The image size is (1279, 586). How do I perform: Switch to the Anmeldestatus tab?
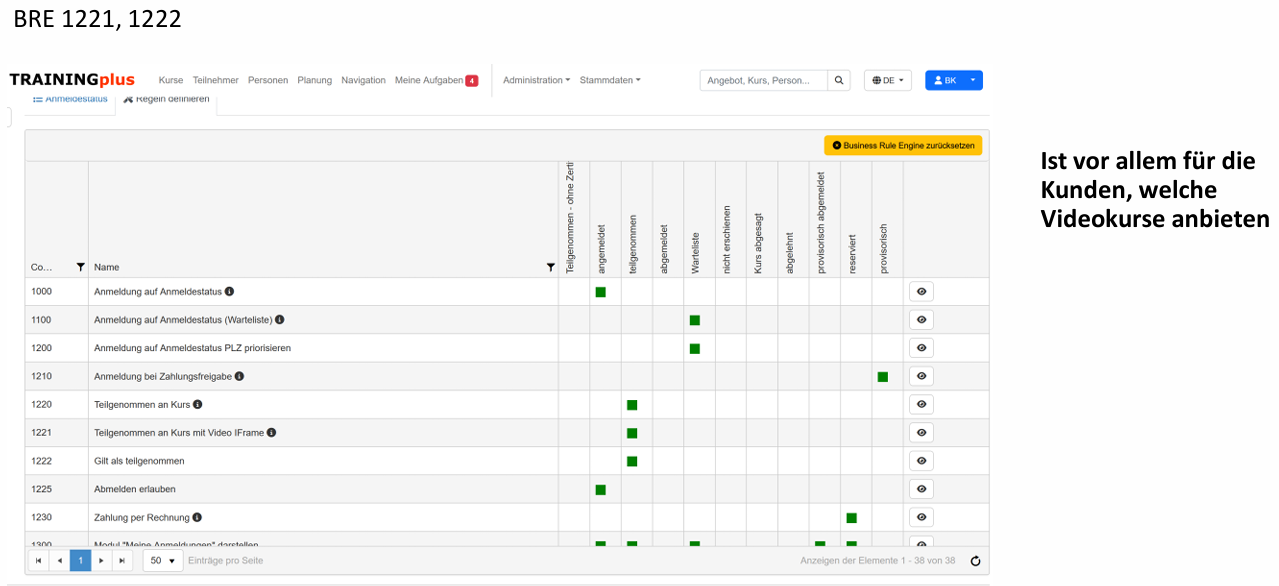point(70,99)
